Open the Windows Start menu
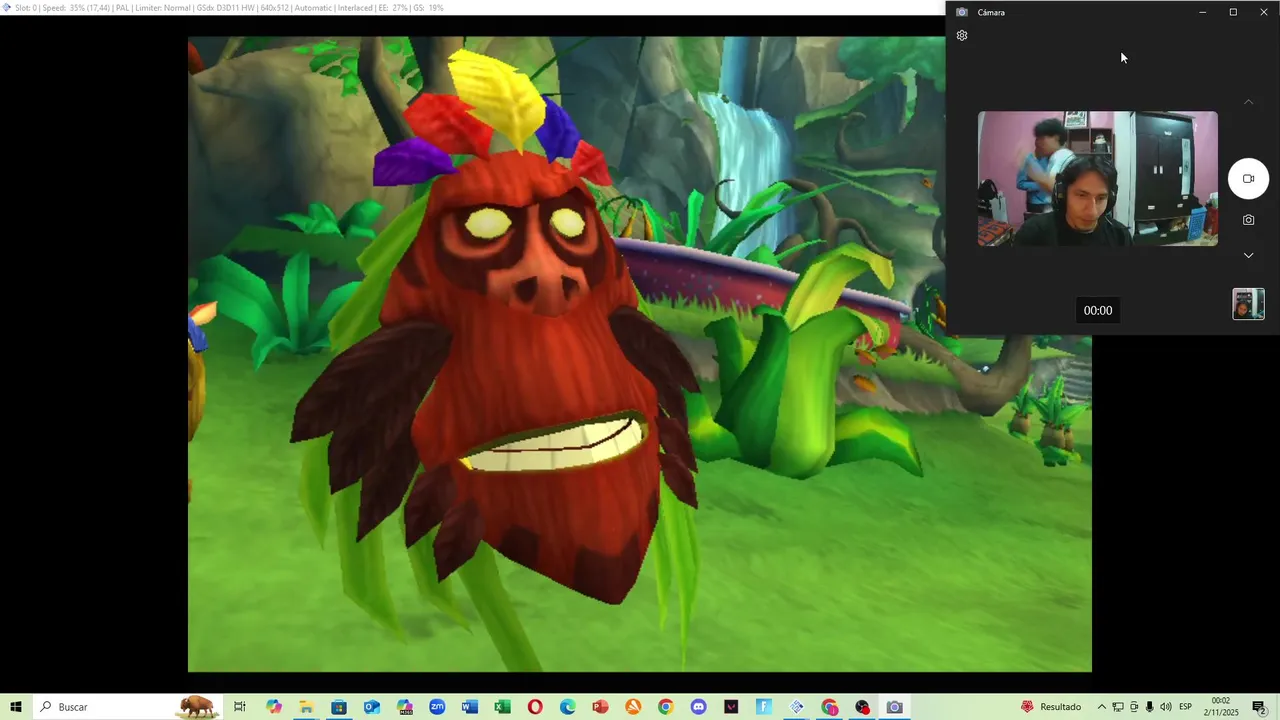1280x720 pixels. 16,707
